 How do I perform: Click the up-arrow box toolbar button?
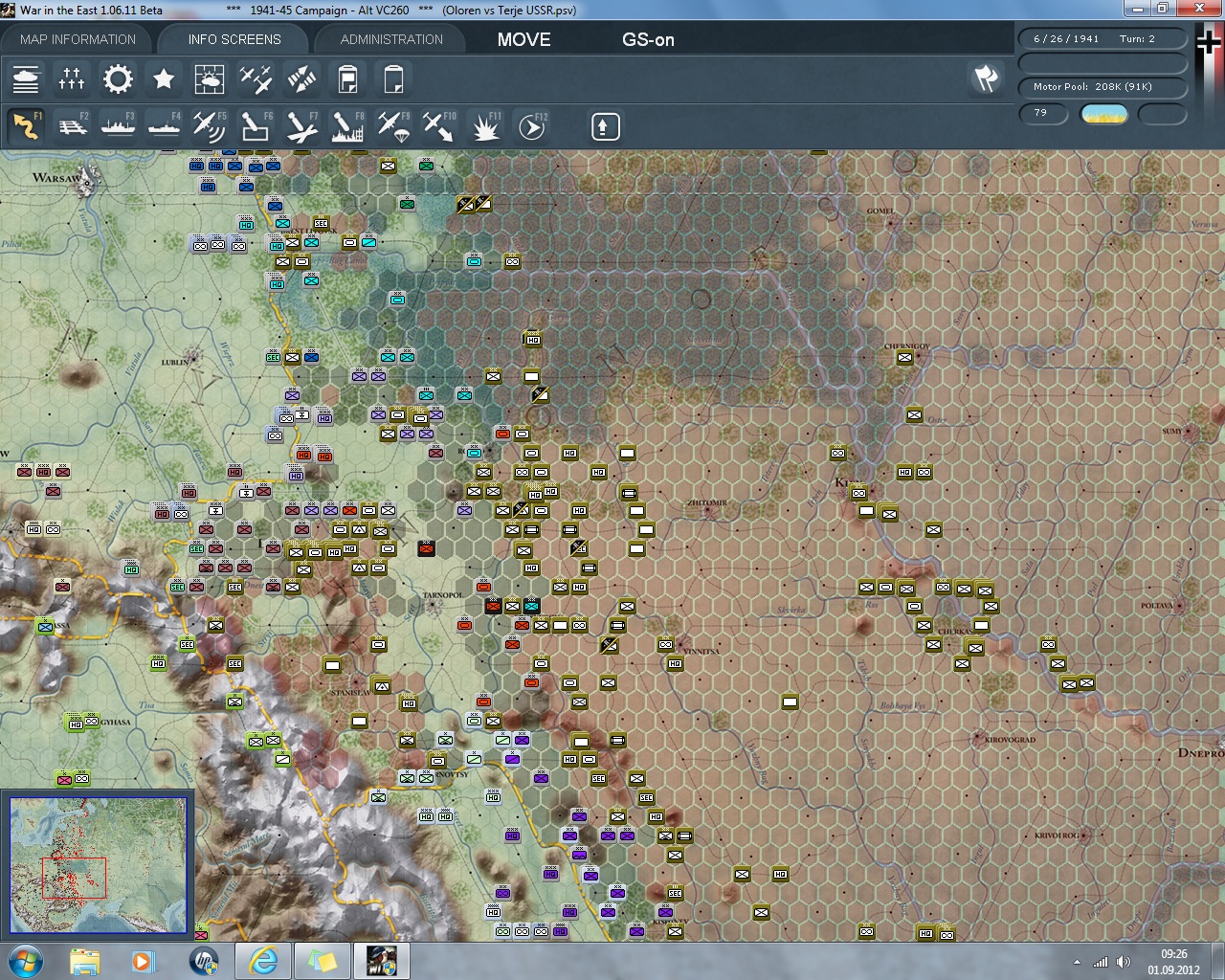pyautogui.click(x=606, y=126)
